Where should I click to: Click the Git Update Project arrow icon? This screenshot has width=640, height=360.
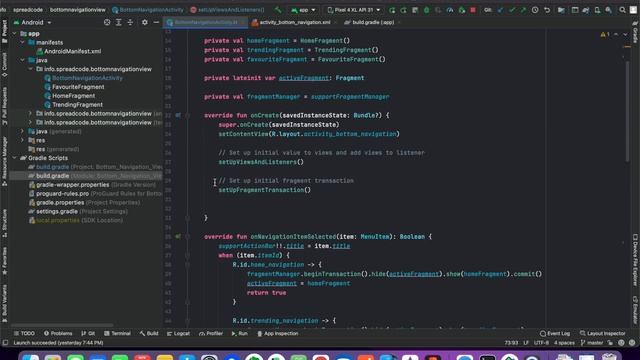click(x=500, y=10)
